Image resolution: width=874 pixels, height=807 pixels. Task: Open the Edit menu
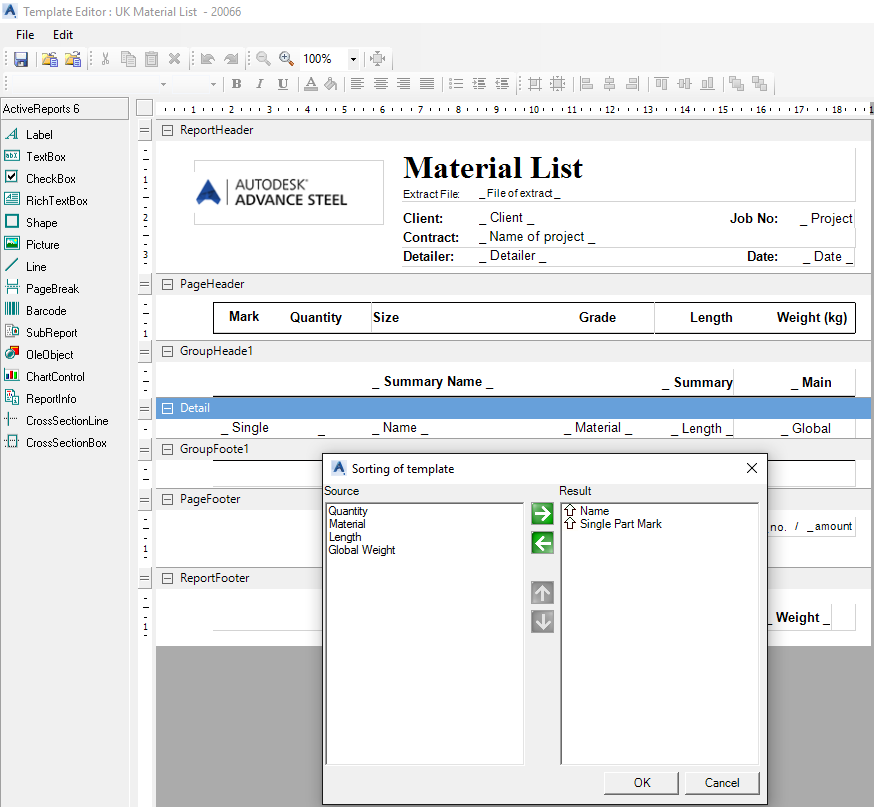(x=63, y=34)
